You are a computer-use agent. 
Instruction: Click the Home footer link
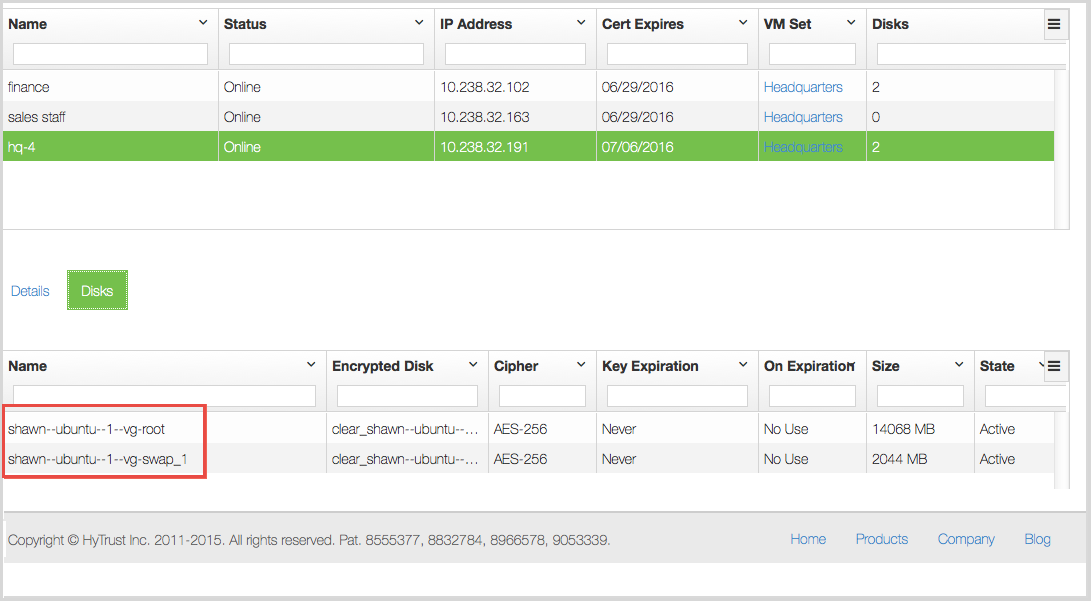click(x=808, y=539)
